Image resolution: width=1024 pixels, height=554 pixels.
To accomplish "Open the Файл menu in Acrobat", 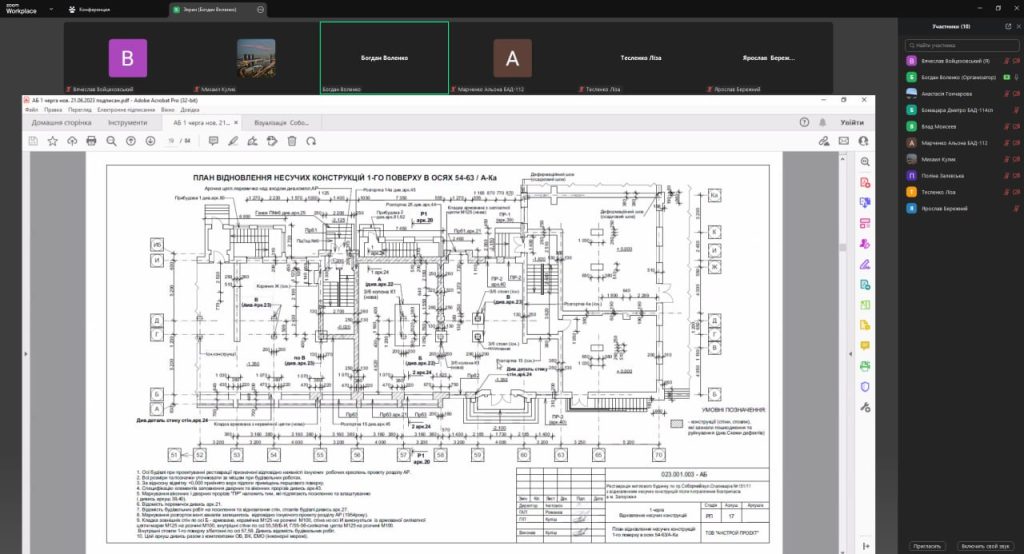I will coord(30,109).
